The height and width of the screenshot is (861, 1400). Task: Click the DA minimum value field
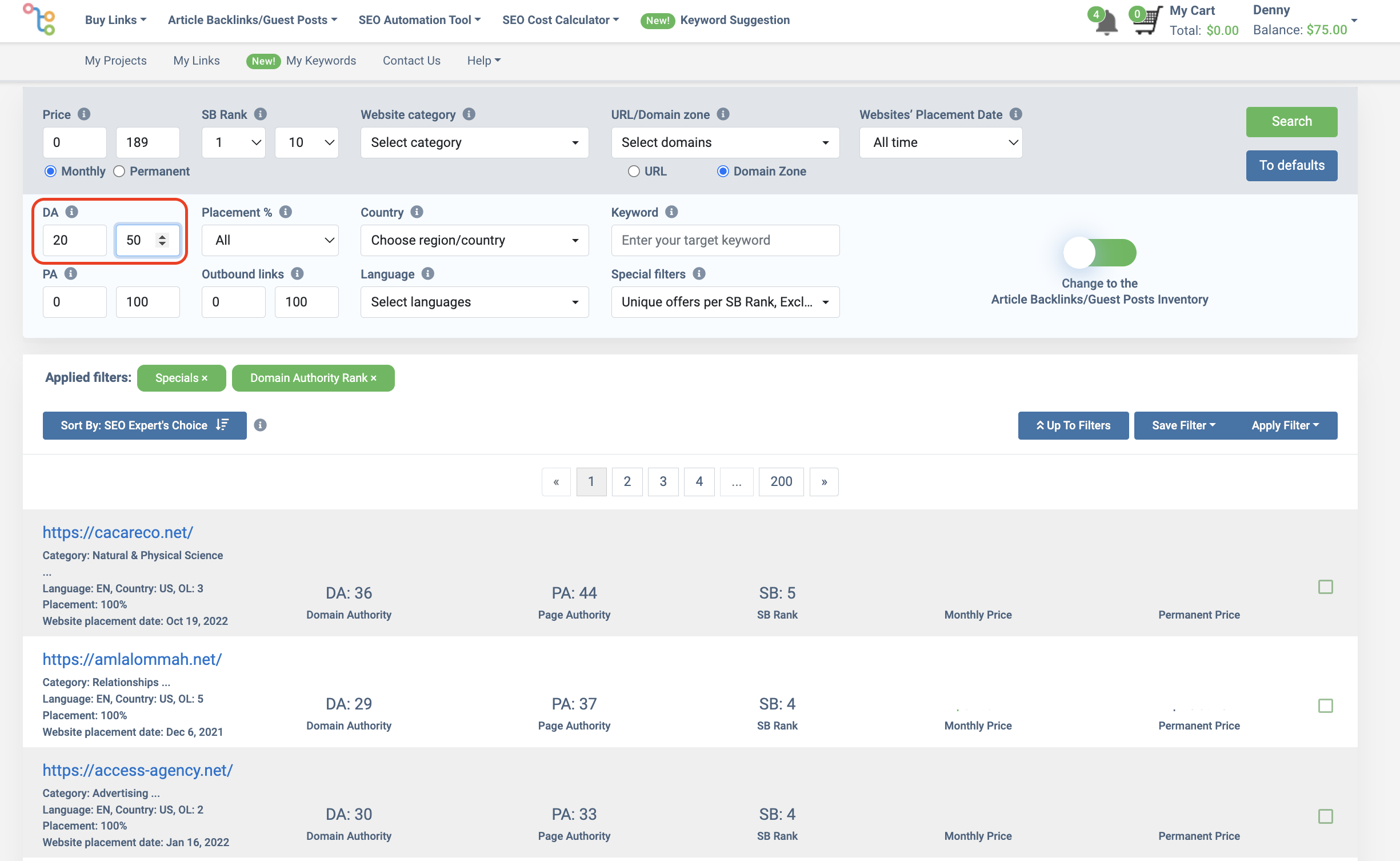tap(75, 240)
